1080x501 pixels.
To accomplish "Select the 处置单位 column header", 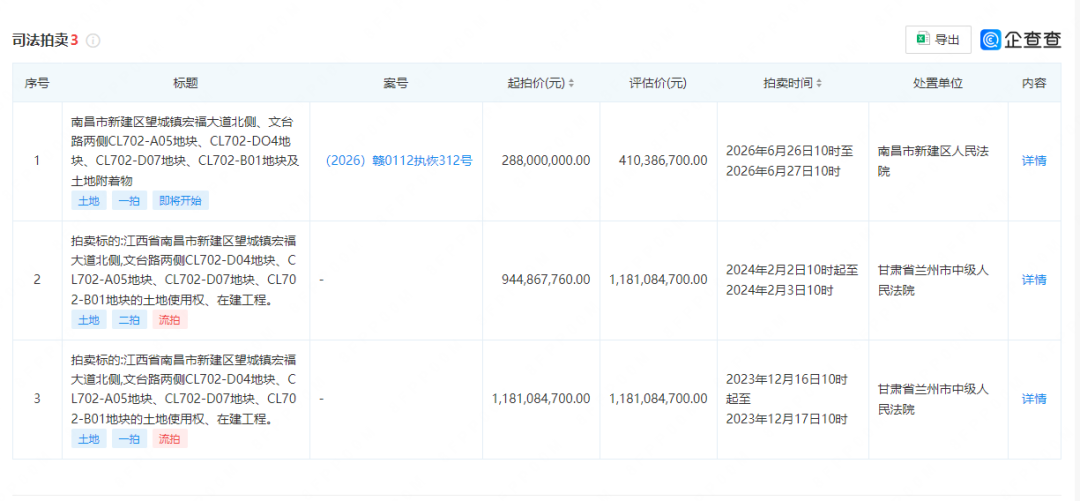I will [938, 83].
